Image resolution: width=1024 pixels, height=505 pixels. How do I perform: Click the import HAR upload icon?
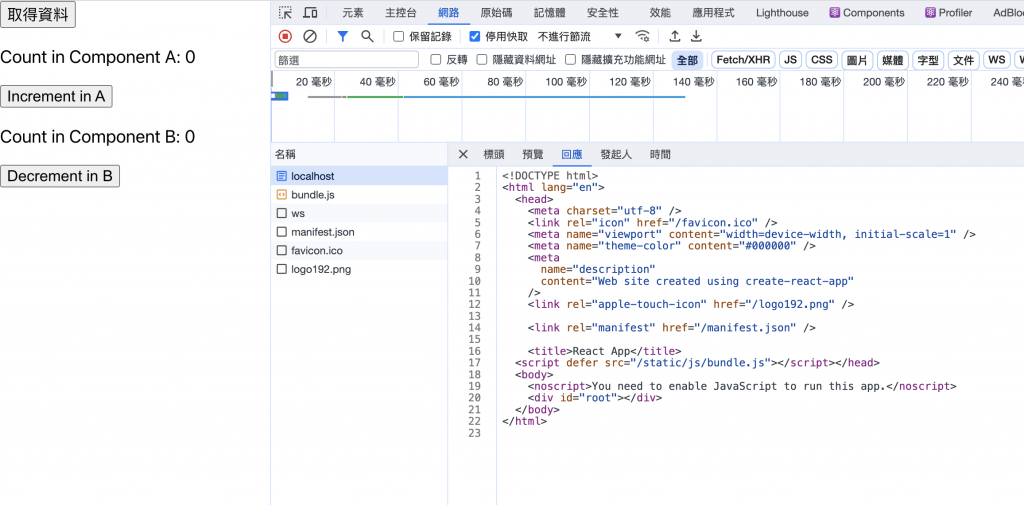[675, 37]
